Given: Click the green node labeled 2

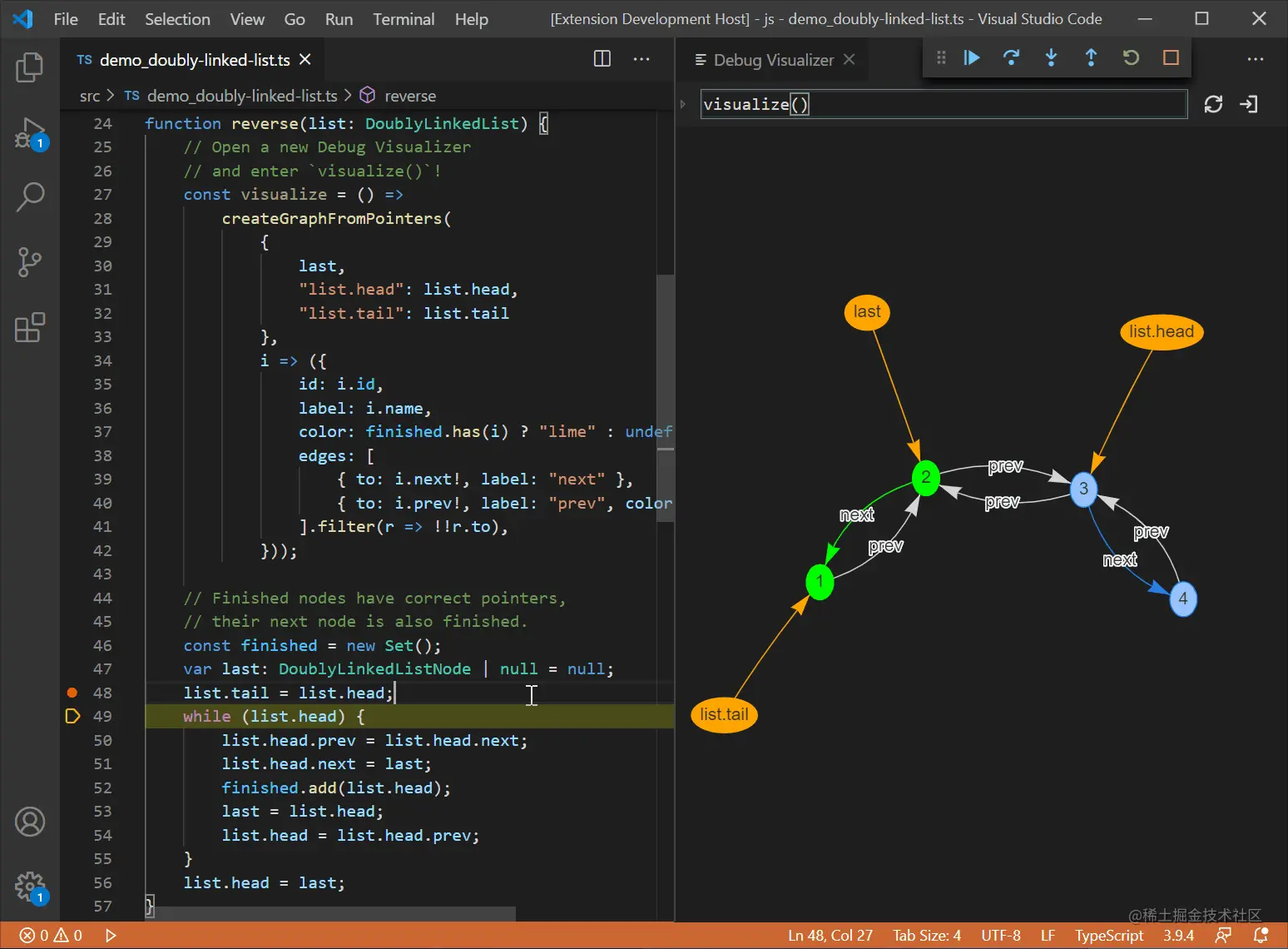Looking at the screenshot, I should [925, 478].
